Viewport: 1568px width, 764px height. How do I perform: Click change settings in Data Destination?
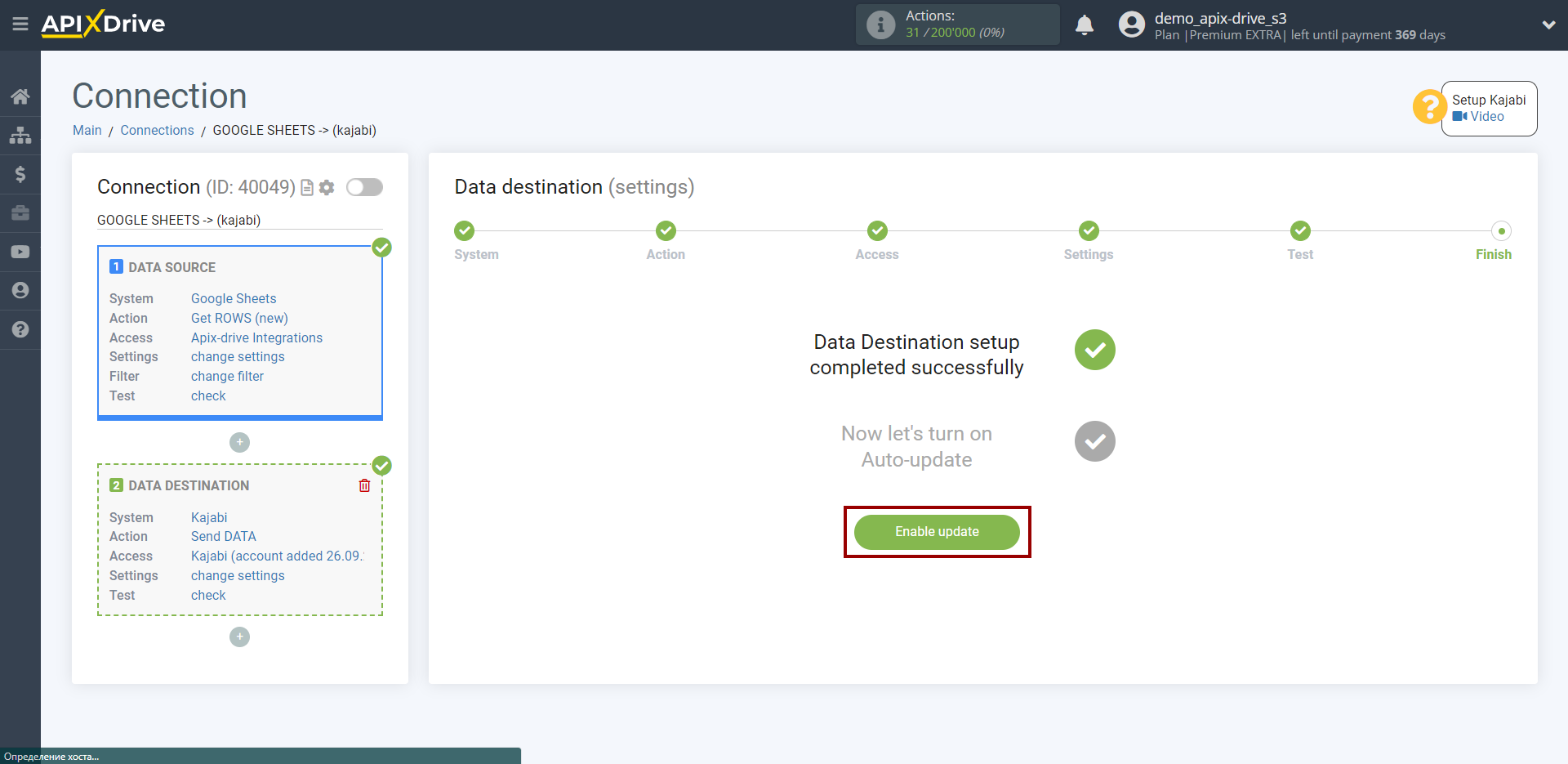[238, 576]
